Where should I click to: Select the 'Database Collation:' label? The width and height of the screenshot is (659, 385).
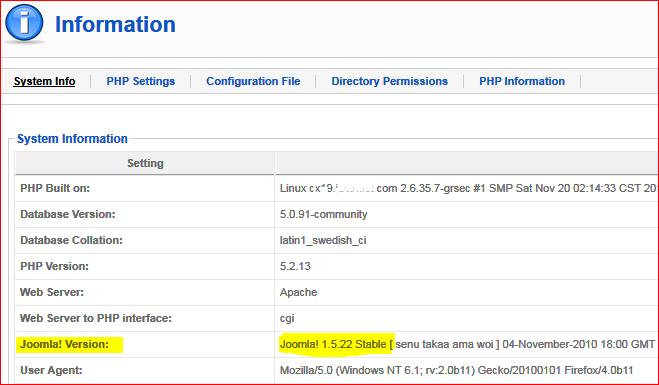click(x=71, y=240)
